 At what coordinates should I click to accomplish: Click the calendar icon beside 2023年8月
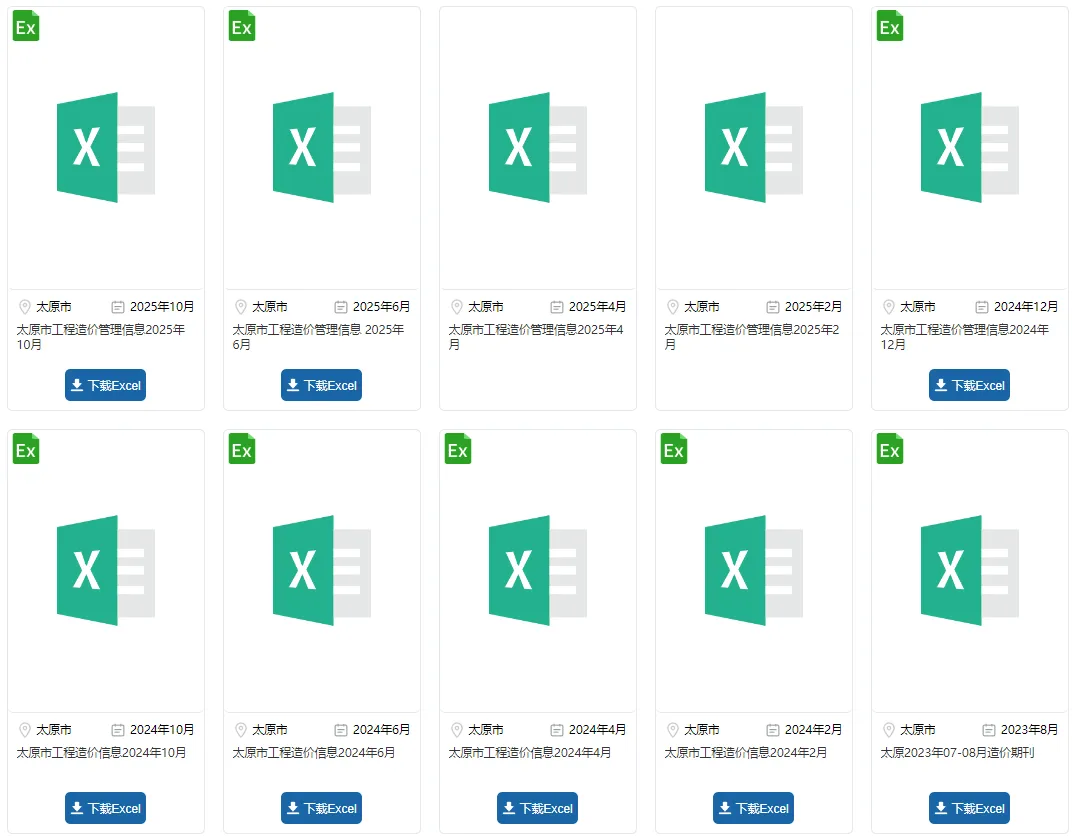(989, 731)
